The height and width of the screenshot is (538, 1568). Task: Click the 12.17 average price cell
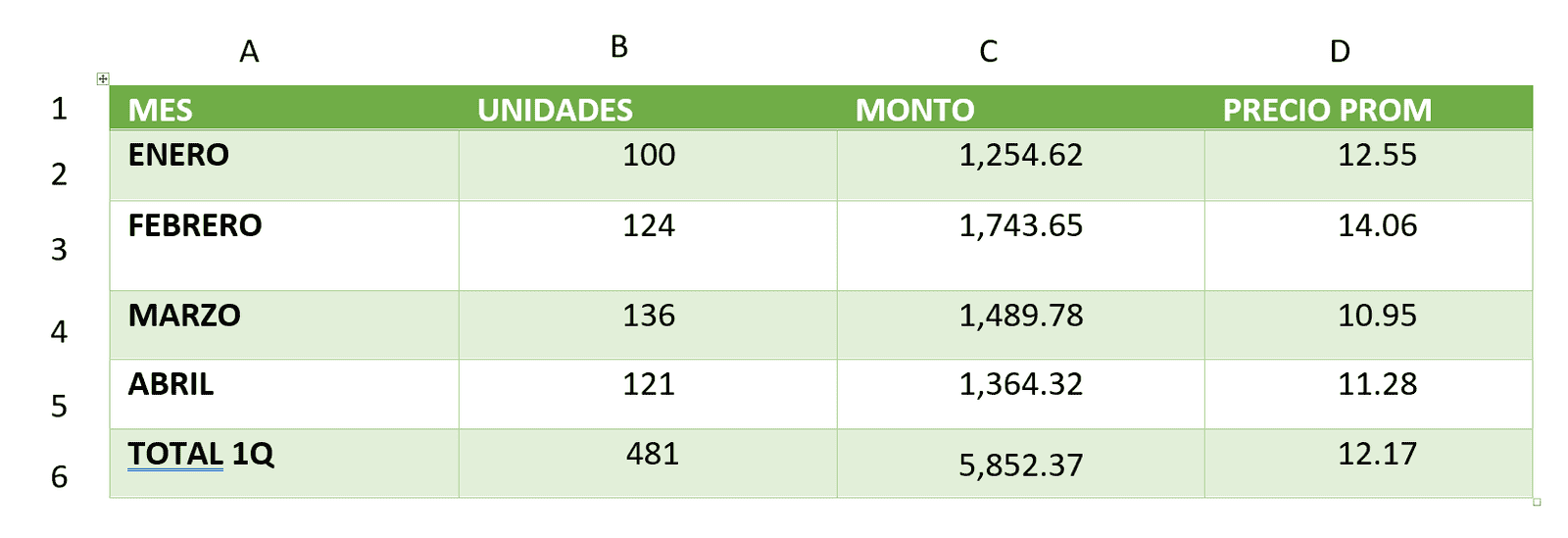(1368, 464)
